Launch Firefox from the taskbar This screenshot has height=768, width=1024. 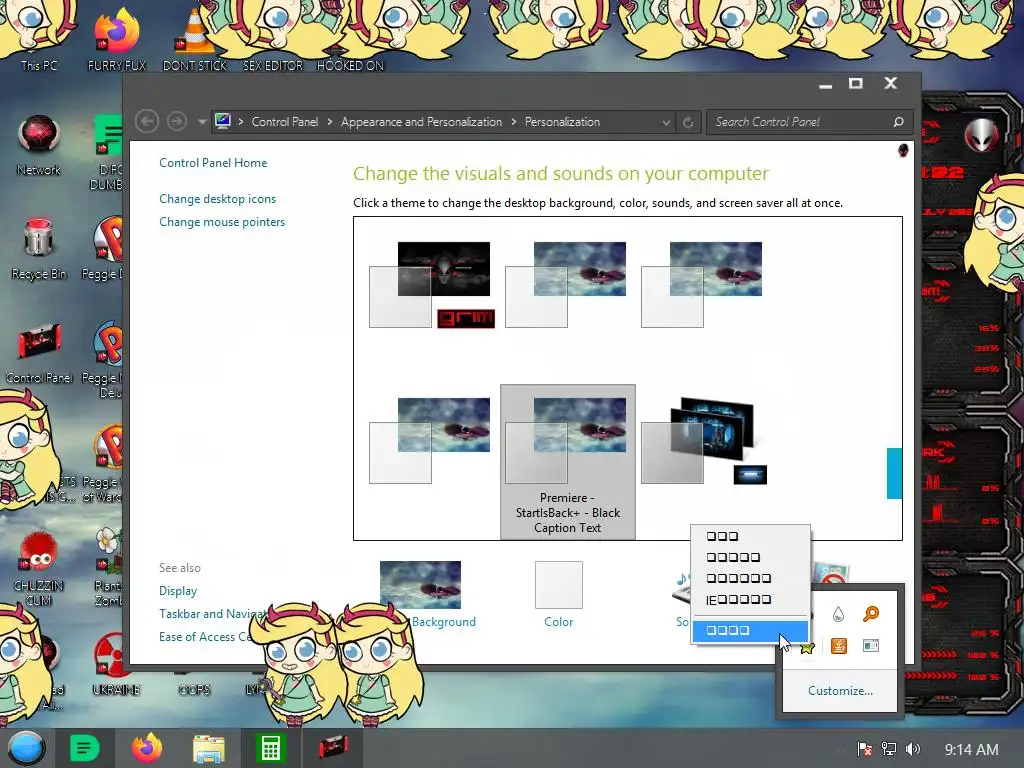coord(147,748)
